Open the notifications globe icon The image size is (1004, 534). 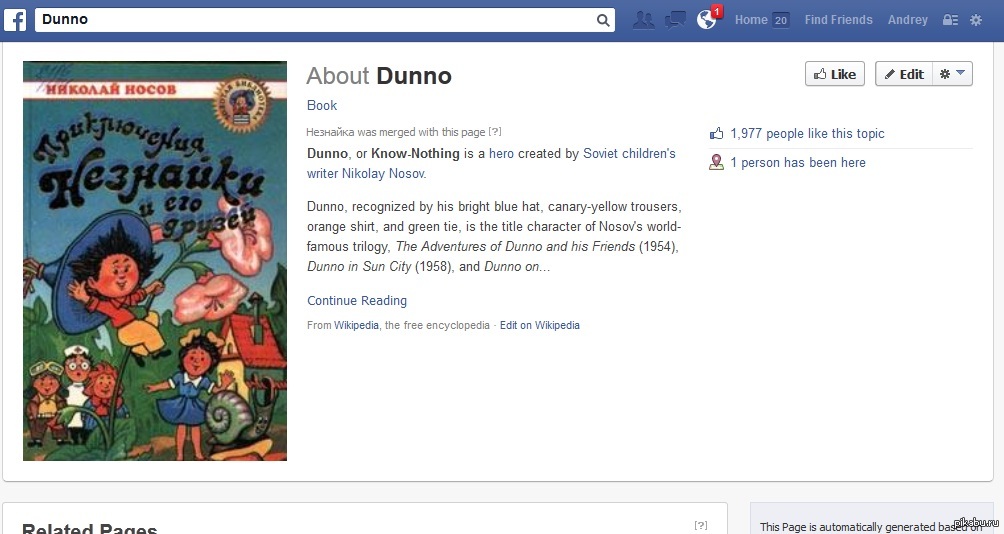click(x=707, y=19)
